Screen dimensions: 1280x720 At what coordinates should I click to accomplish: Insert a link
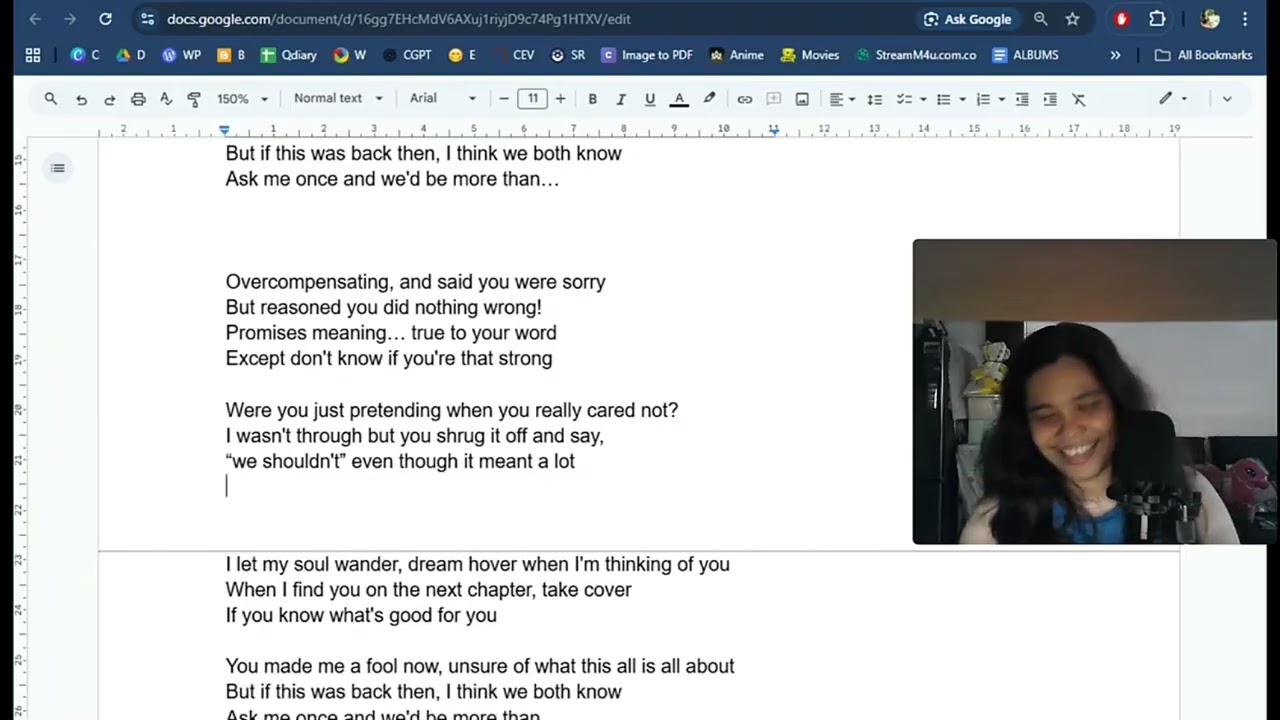745,99
